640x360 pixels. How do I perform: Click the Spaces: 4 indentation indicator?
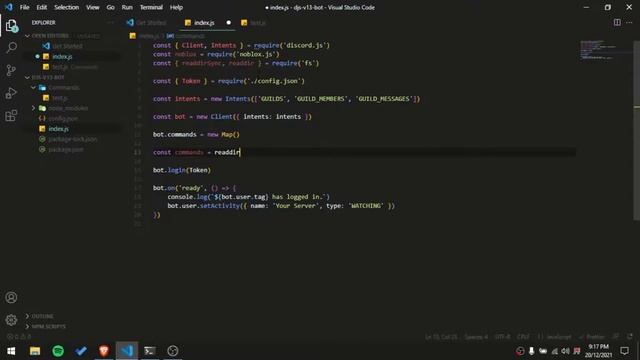click(476, 337)
